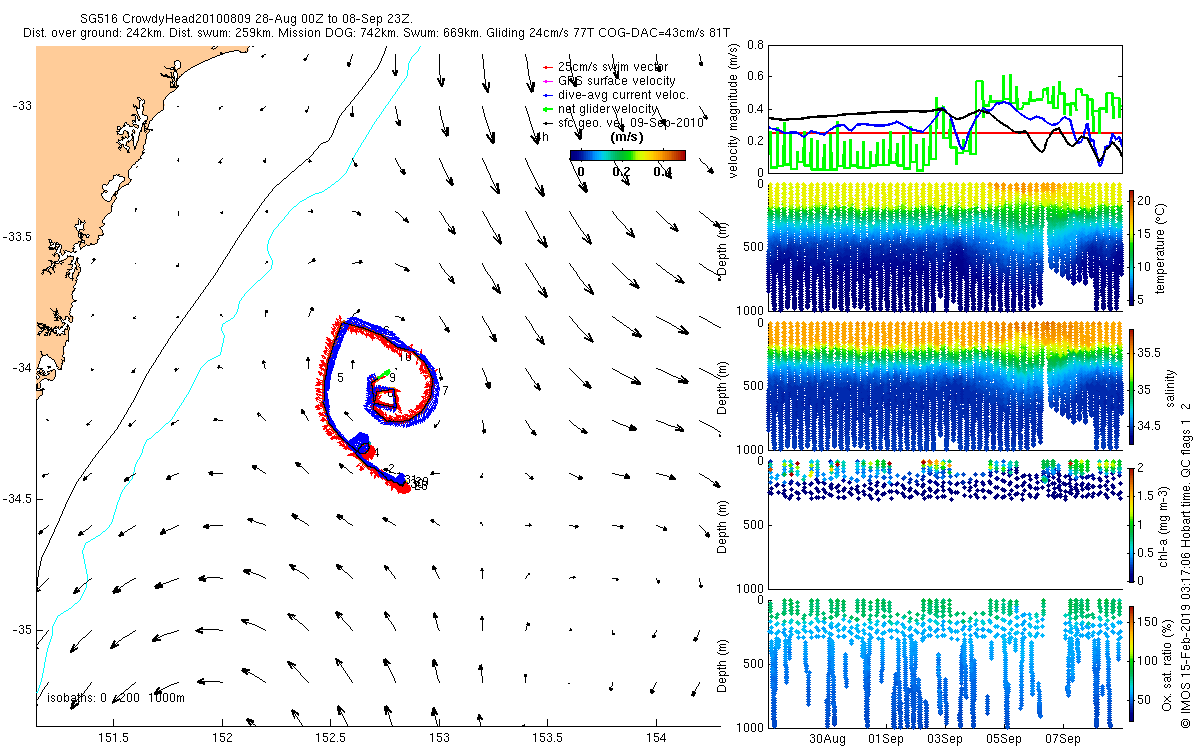The width and height of the screenshot is (1200, 750).
Task: Click the red swim vector legend marker
Action: coord(548,66)
